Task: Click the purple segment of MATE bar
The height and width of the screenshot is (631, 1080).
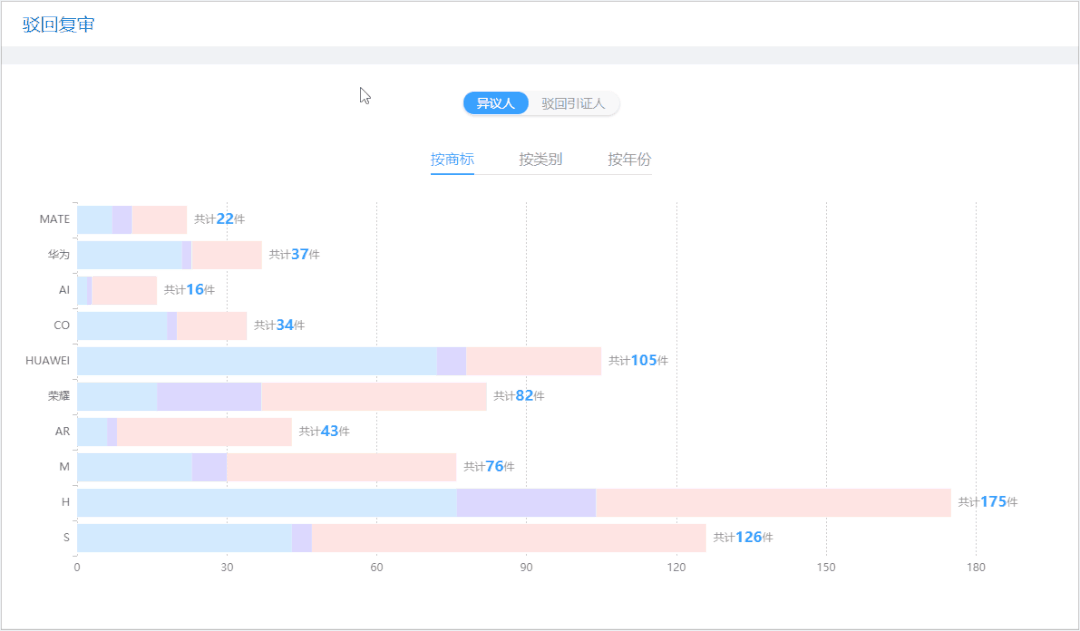Action: (x=123, y=220)
